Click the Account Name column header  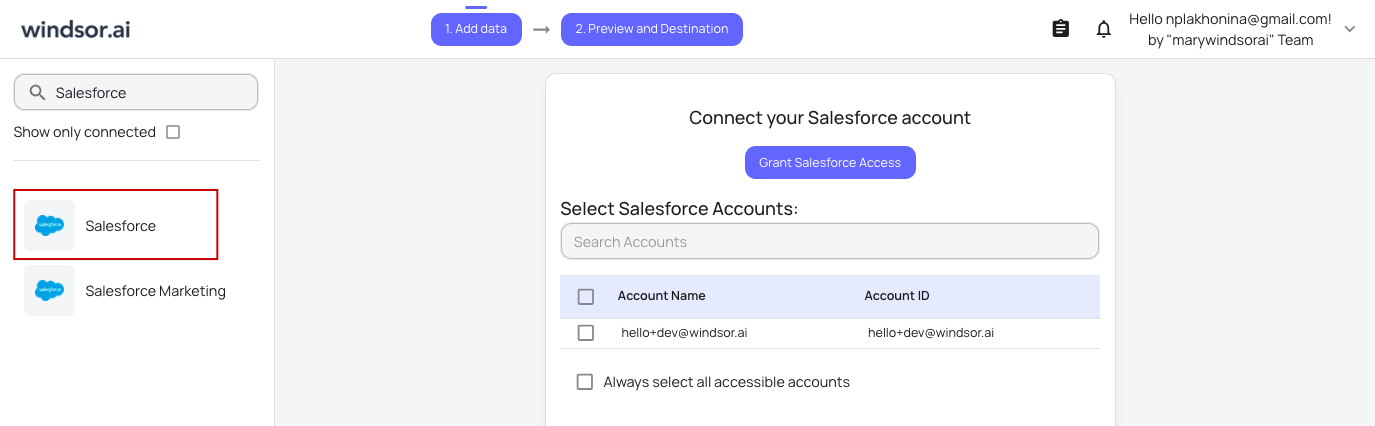pos(662,296)
